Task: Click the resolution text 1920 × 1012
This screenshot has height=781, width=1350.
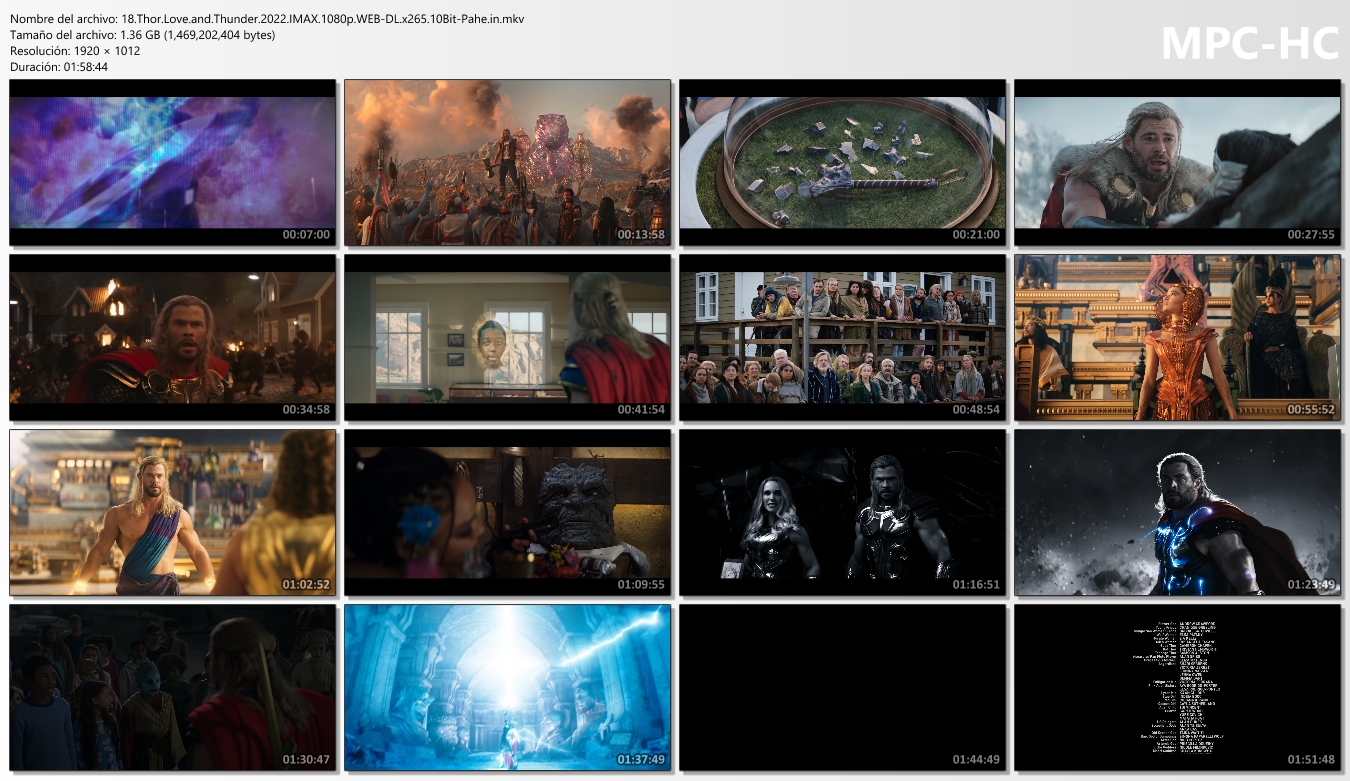Action: 106,51
